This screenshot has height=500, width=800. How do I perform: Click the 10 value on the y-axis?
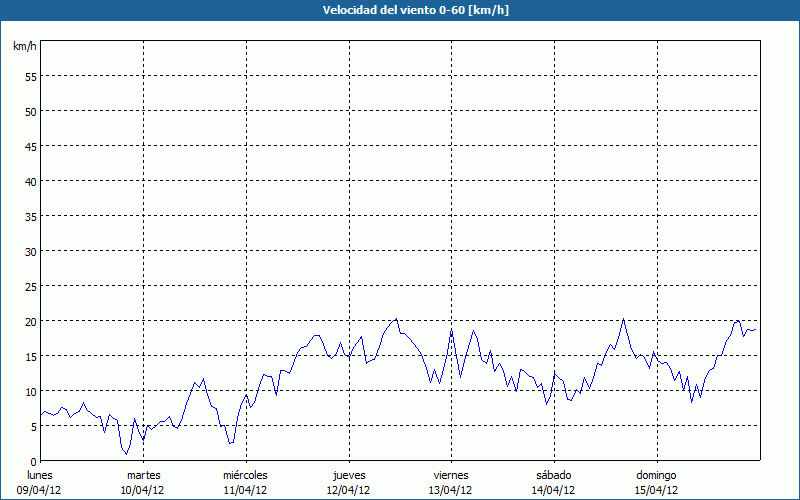(30, 392)
